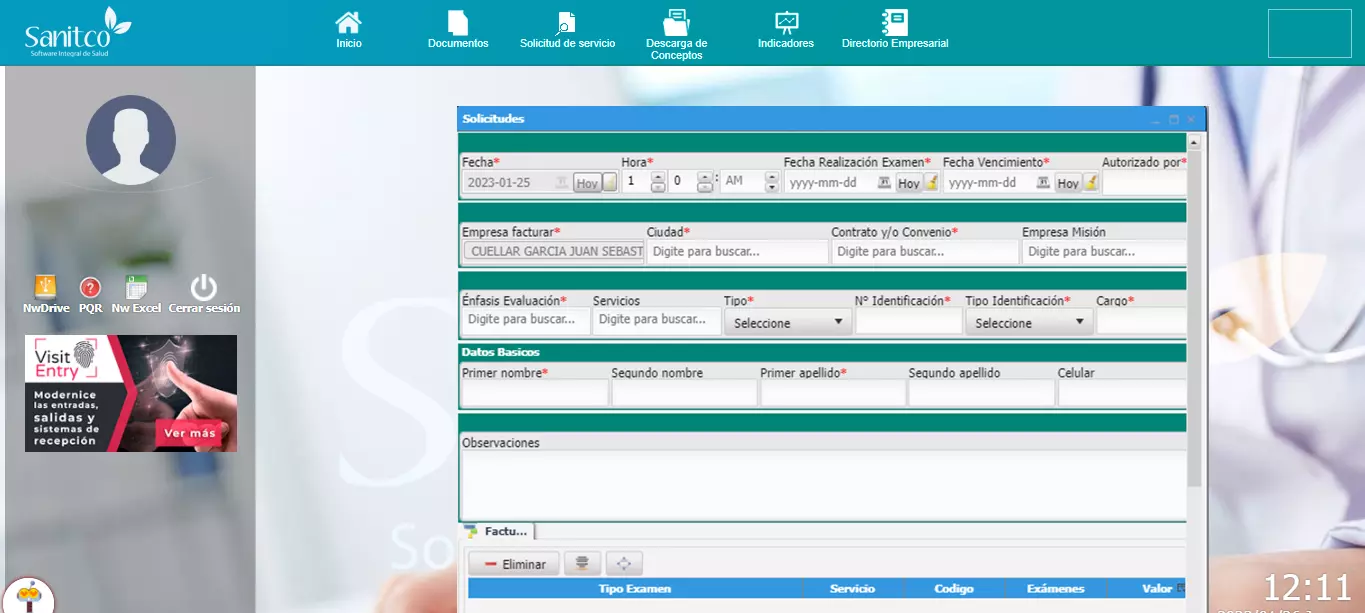
Task: Launch NwDrive from sidebar
Action: coord(46,288)
